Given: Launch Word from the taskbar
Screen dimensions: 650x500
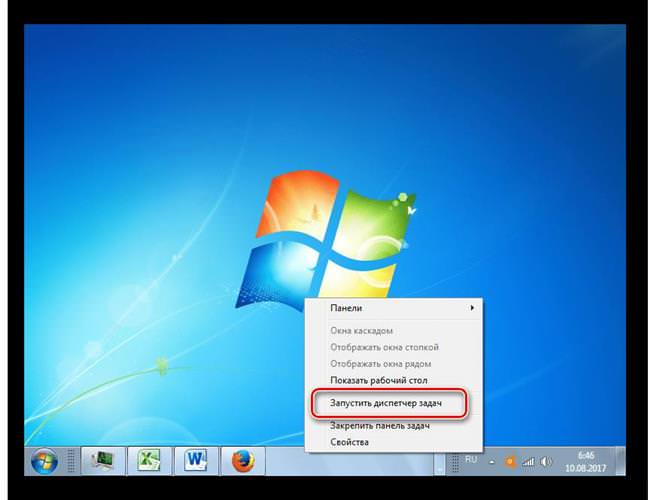Looking at the screenshot, I should [x=196, y=461].
